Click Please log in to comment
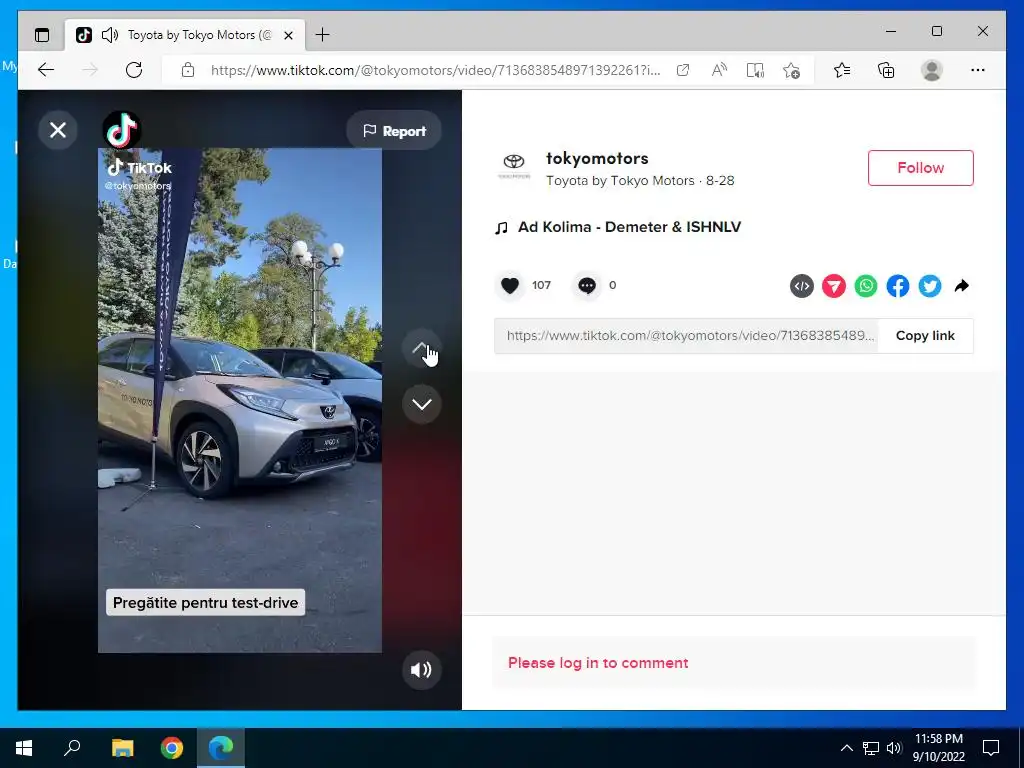Image resolution: width=1024 pixels, height=768 pixels. click(598, 663)
